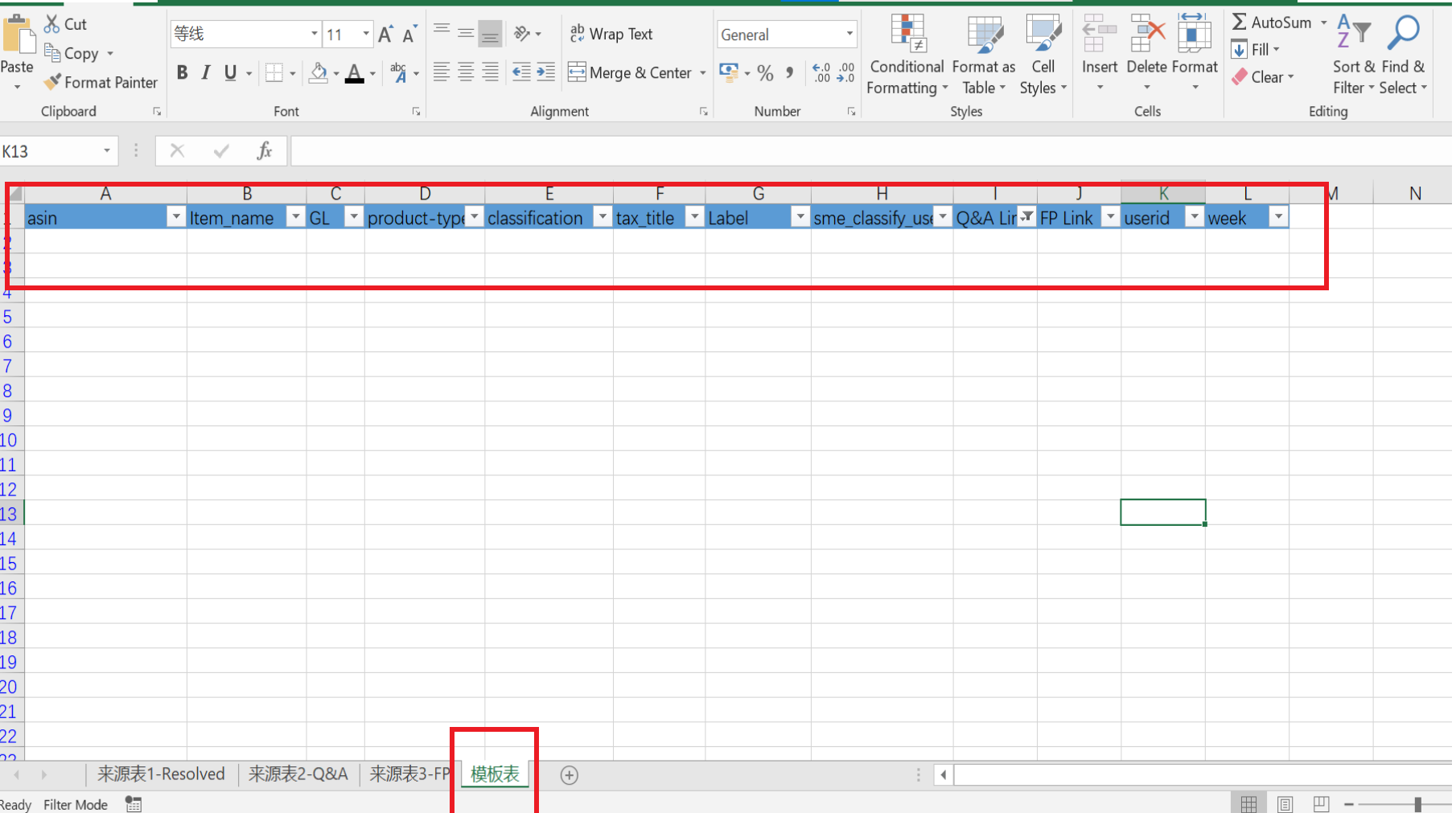Decrease font size with smaller A
This screenshot has height=813, width=1456.
(x=409, y=34)
